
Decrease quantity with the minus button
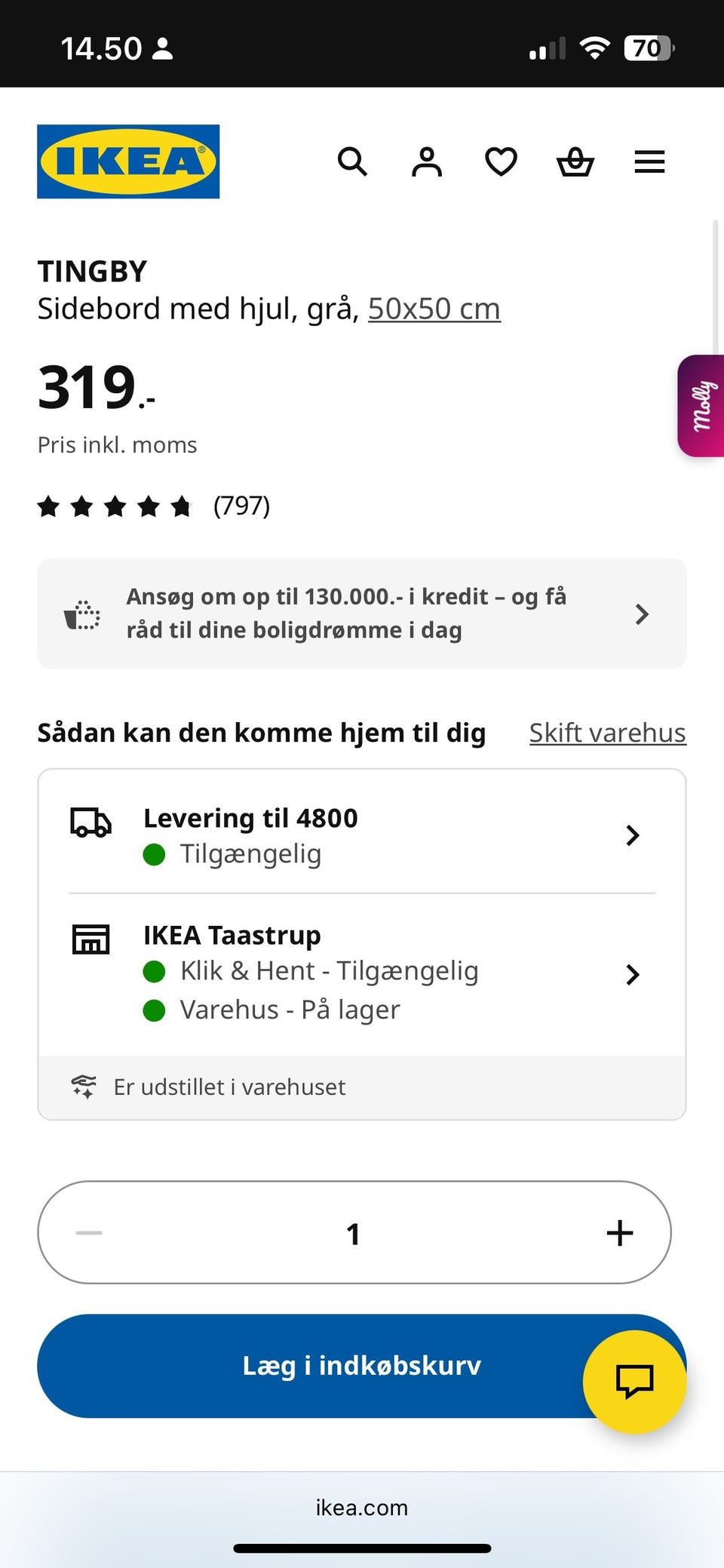[89, 1233]
